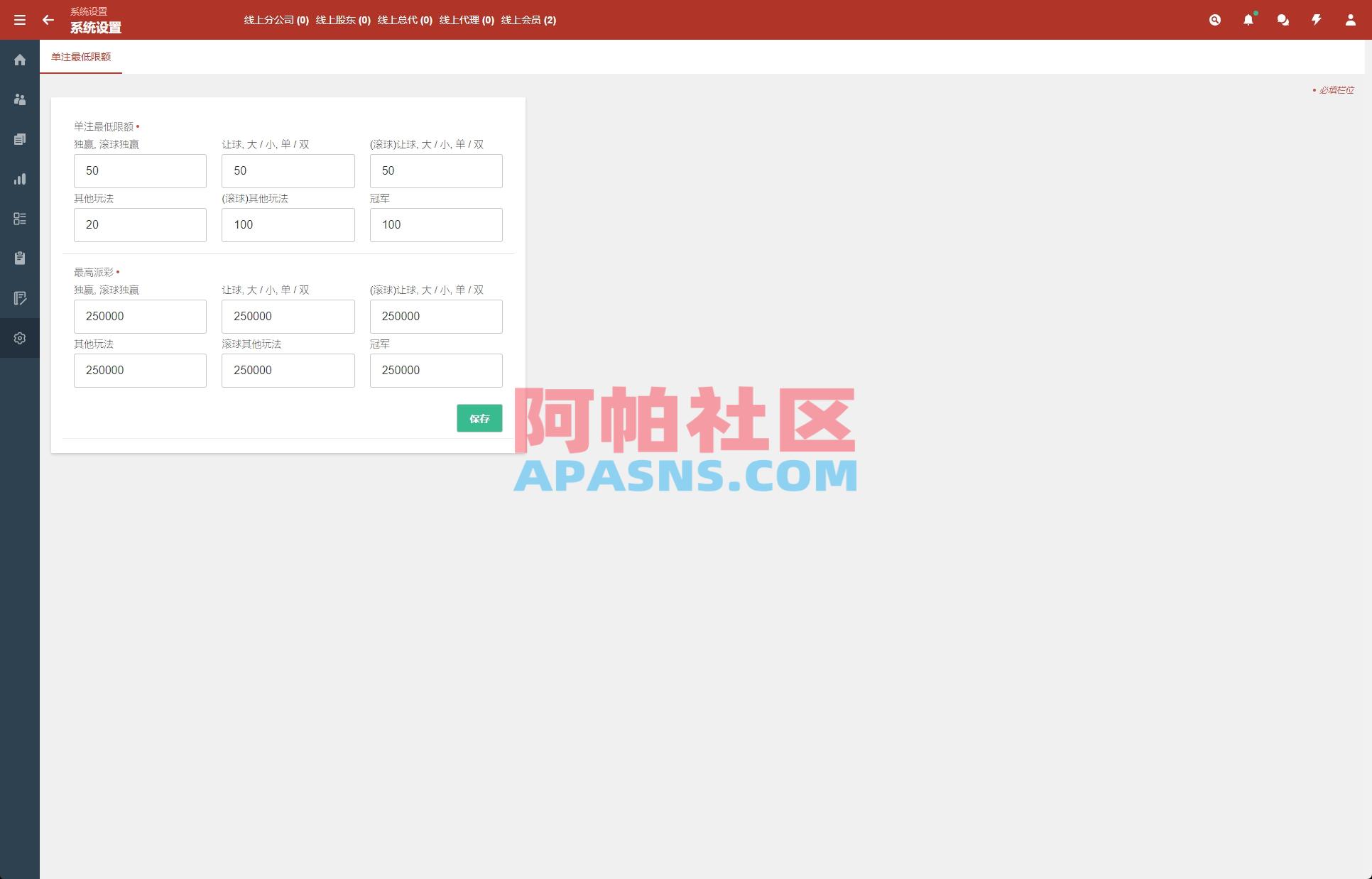Image resolution: width=1372 pixels, height=879 pixels.
Task: Open the members icon in the sidebar
Action: click(19, 99)
